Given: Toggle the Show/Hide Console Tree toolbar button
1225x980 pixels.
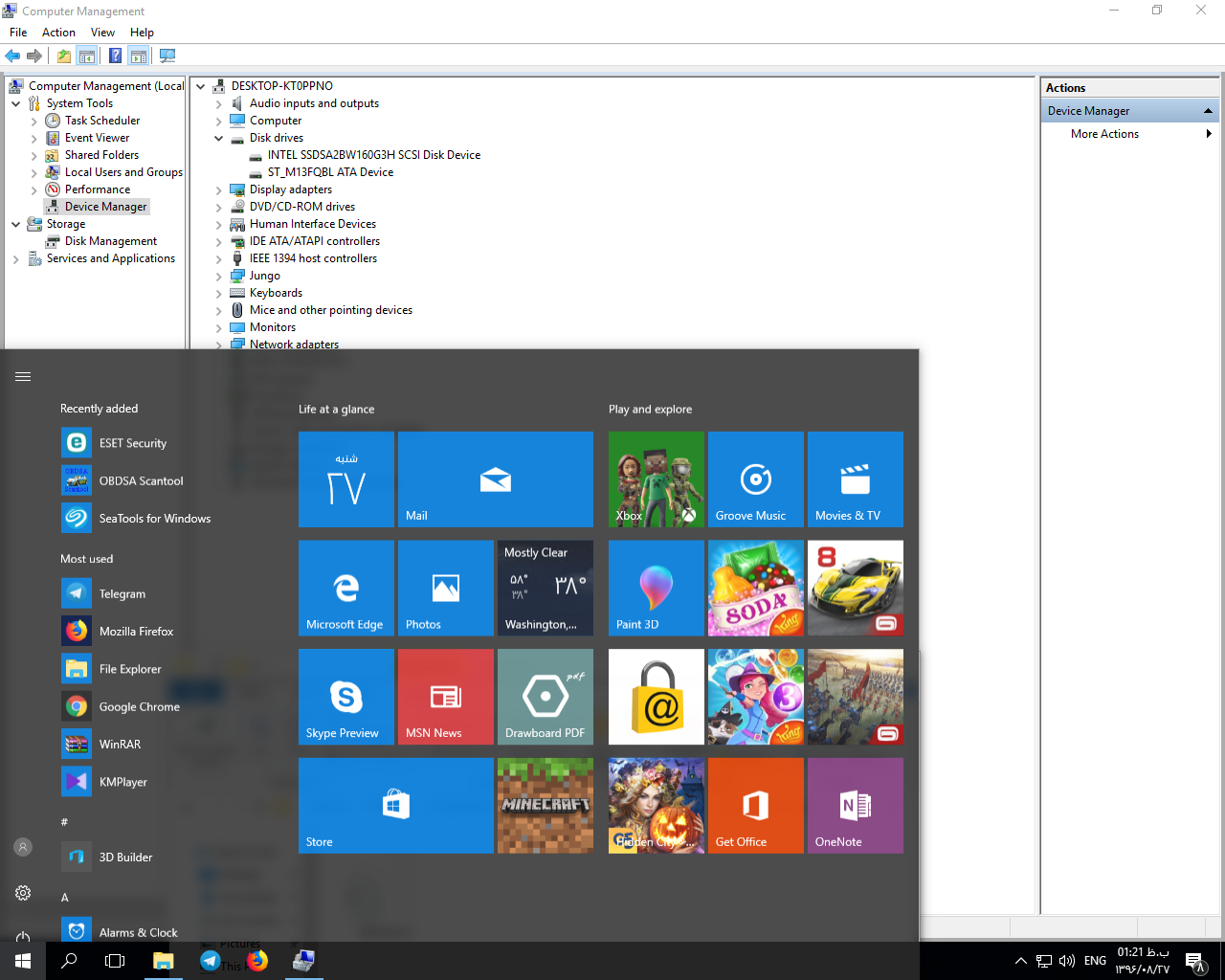Looking at the screenshot, I should tap(87, 56).
